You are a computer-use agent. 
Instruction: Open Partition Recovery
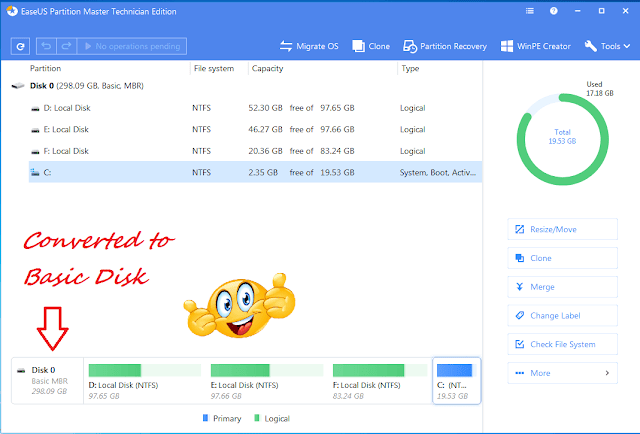[x=445, y=46]
